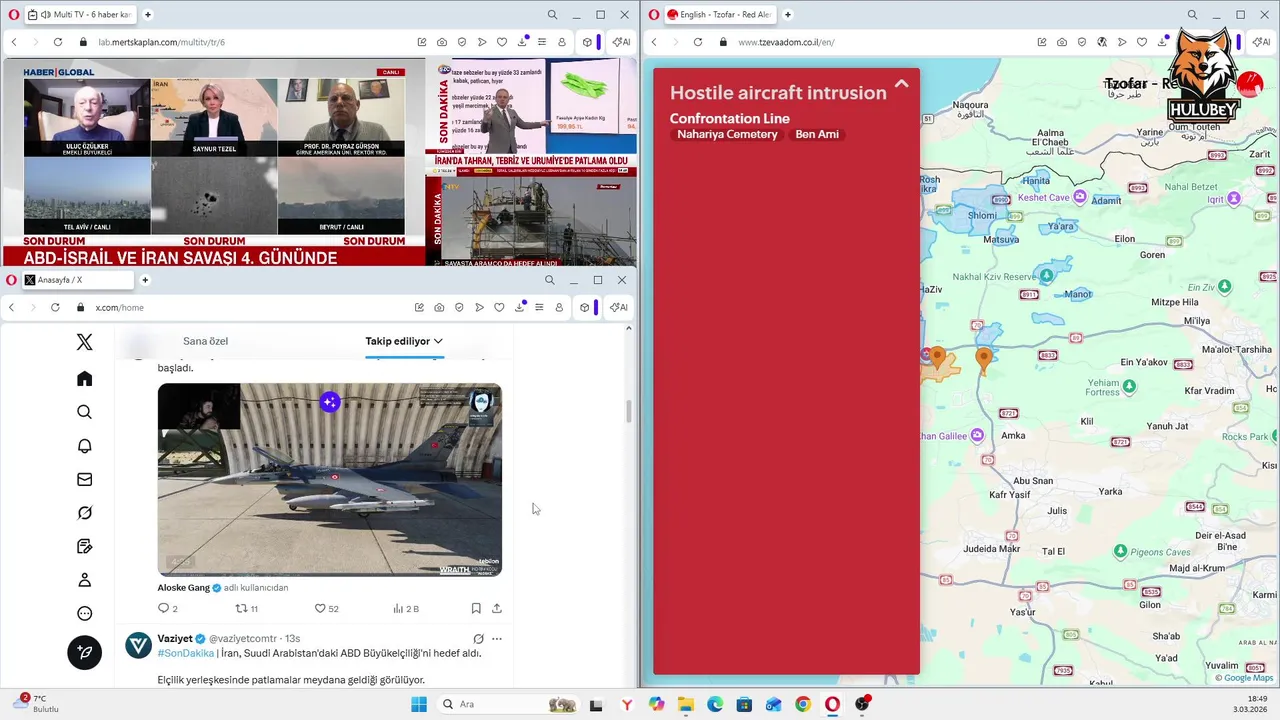The height and width of the screenshot is (720, 1280).
Task: Open Windows Start menu
Action: point(419,704)
